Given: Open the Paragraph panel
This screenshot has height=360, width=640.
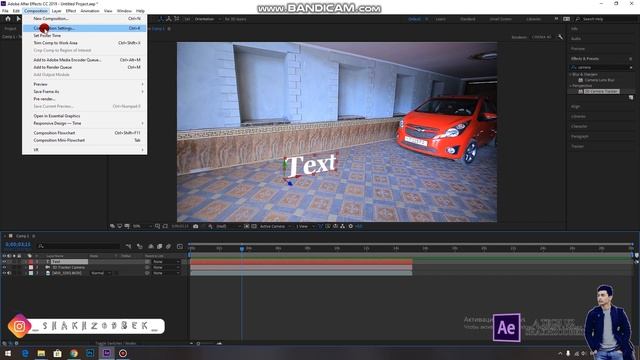Looking at the screenshot, I should (580, 136).
